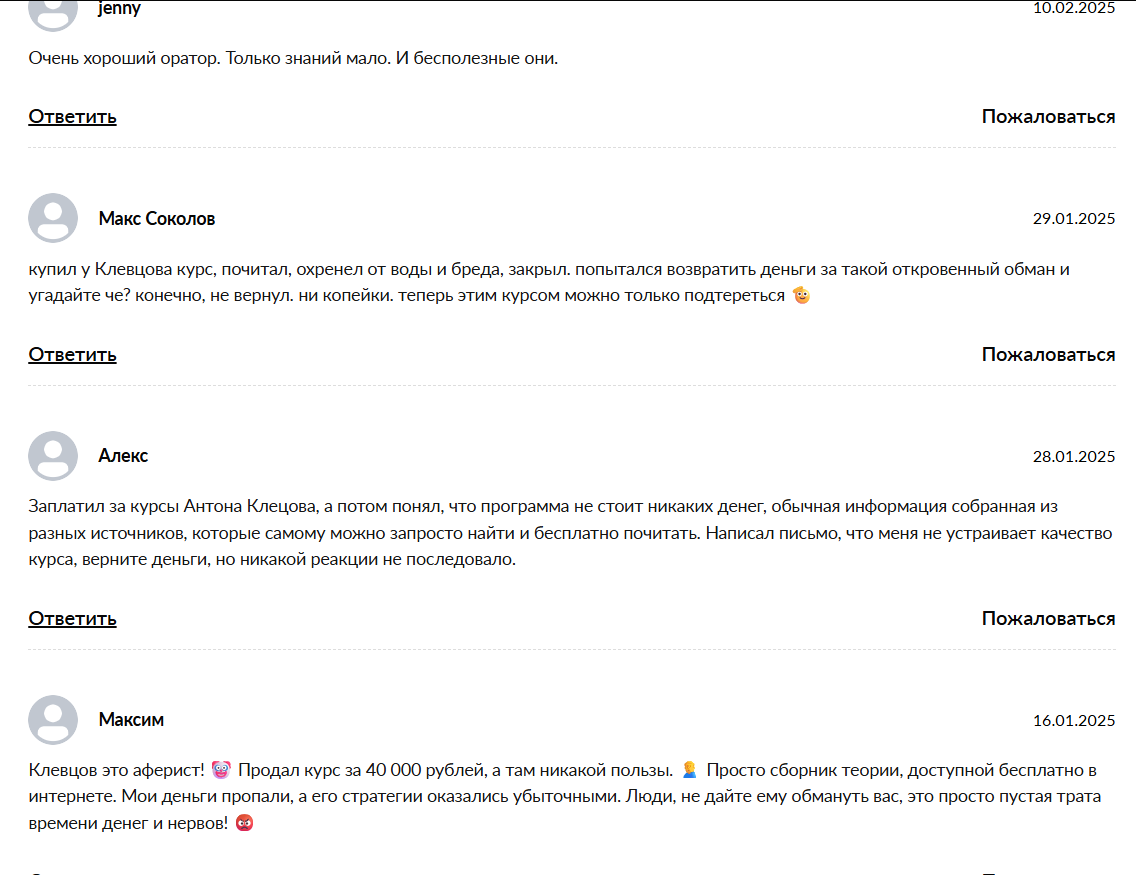
Task: Click Максим's profile avatar icon
Action: (x=53, y=720)
